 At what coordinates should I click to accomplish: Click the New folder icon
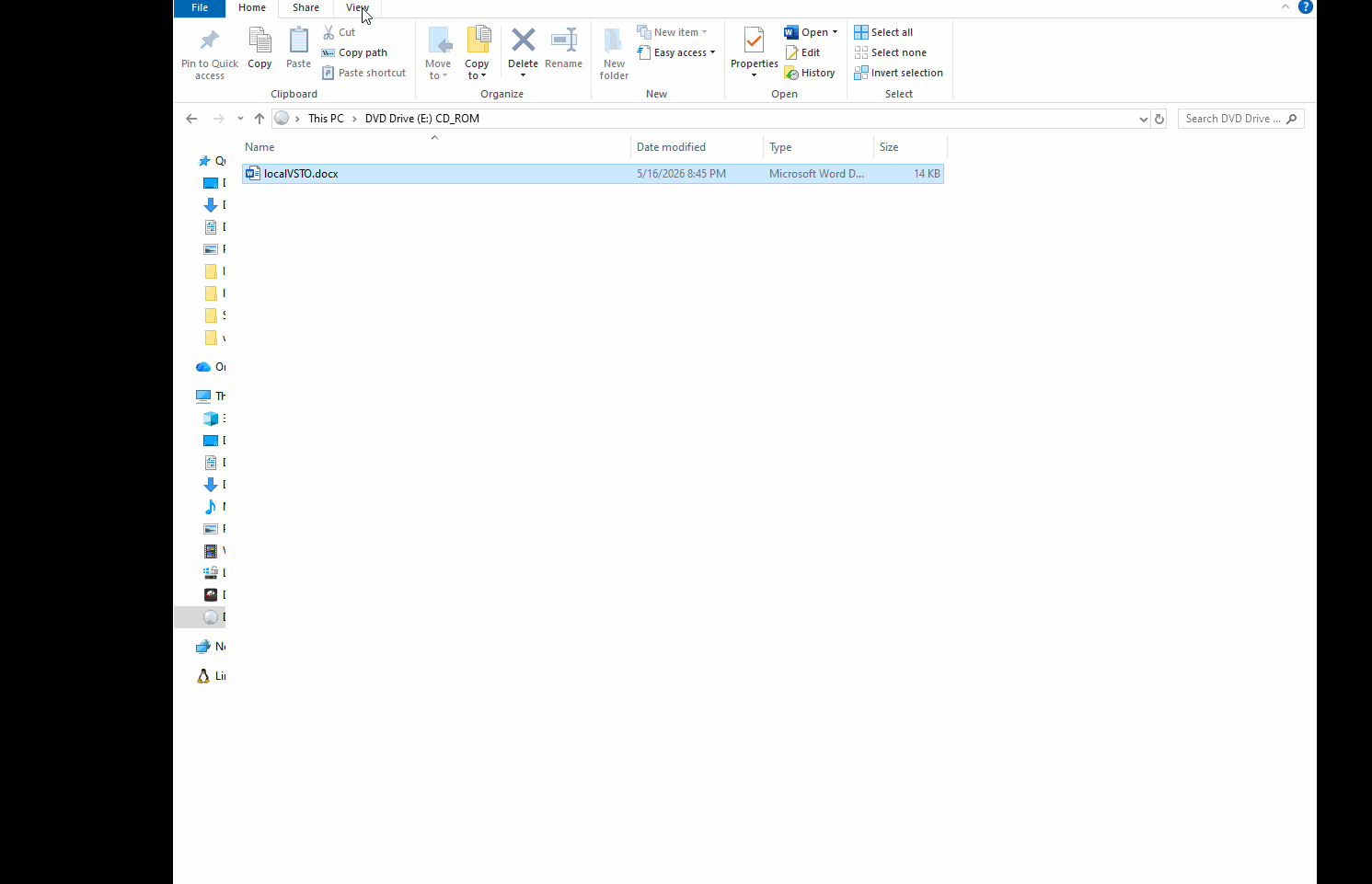[614, 41]
